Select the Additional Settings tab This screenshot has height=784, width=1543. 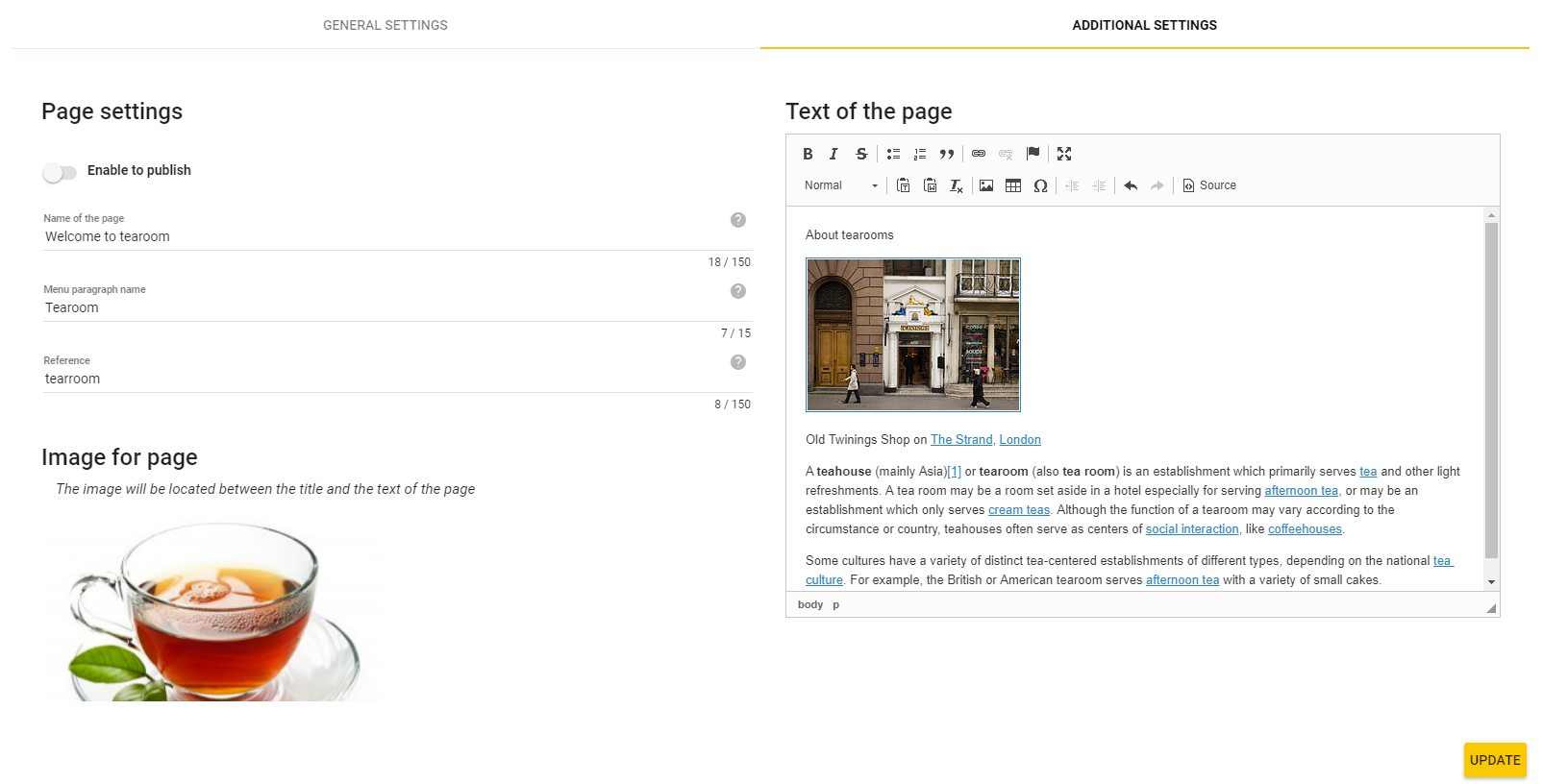pyautogui.click(x=1144, y=25)
